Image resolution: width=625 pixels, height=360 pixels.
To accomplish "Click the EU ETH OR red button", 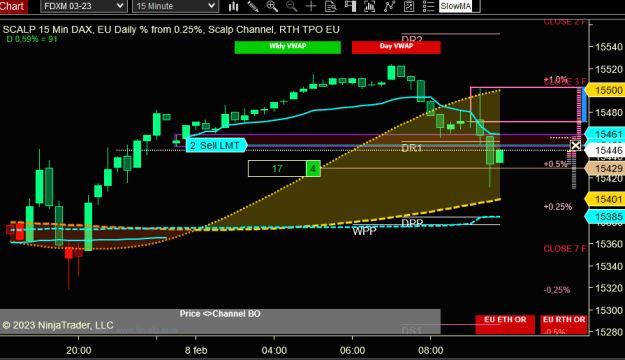I will pos(505,324).
